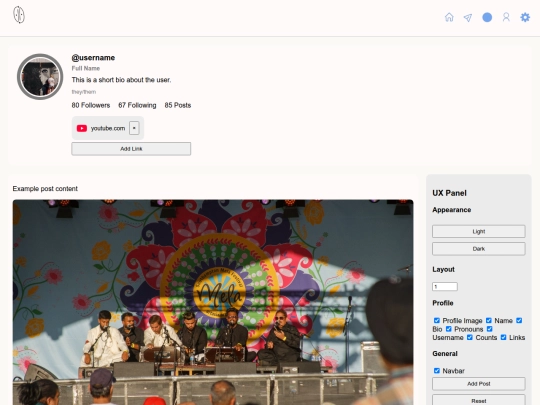Toggle the Profile Image checkbox
This screenshot has height=405, width=540.
tap(437, 321)
